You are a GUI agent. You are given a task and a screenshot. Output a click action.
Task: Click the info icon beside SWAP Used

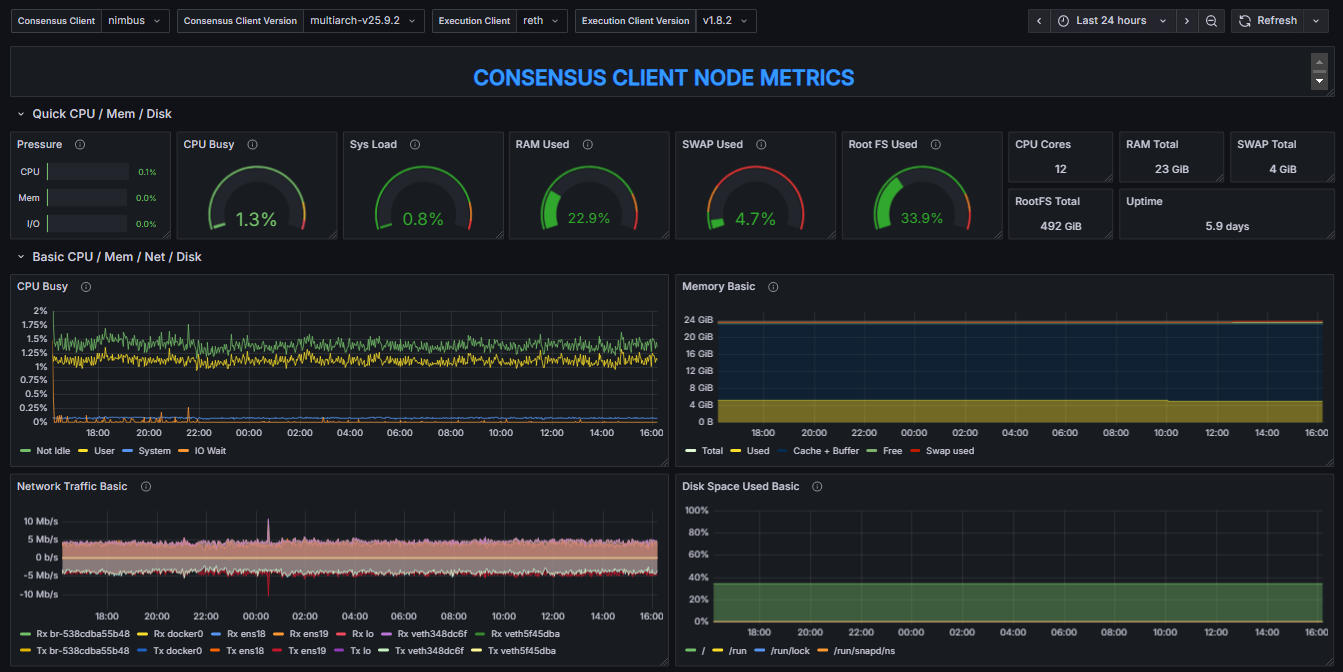(x=761, y=145)
